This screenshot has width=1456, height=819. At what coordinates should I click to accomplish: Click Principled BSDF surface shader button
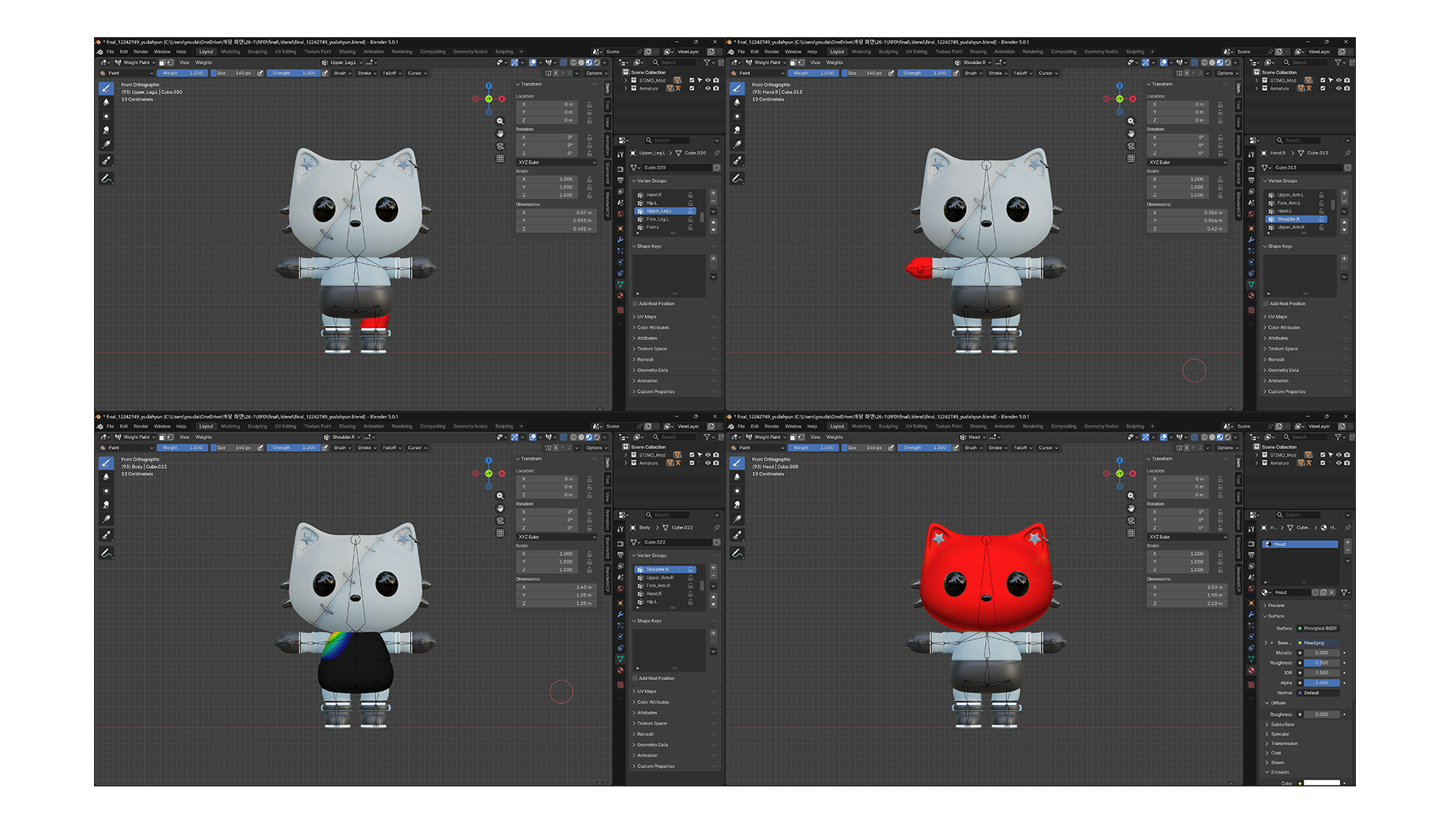pyautogui.click(x=1319, y=628)
